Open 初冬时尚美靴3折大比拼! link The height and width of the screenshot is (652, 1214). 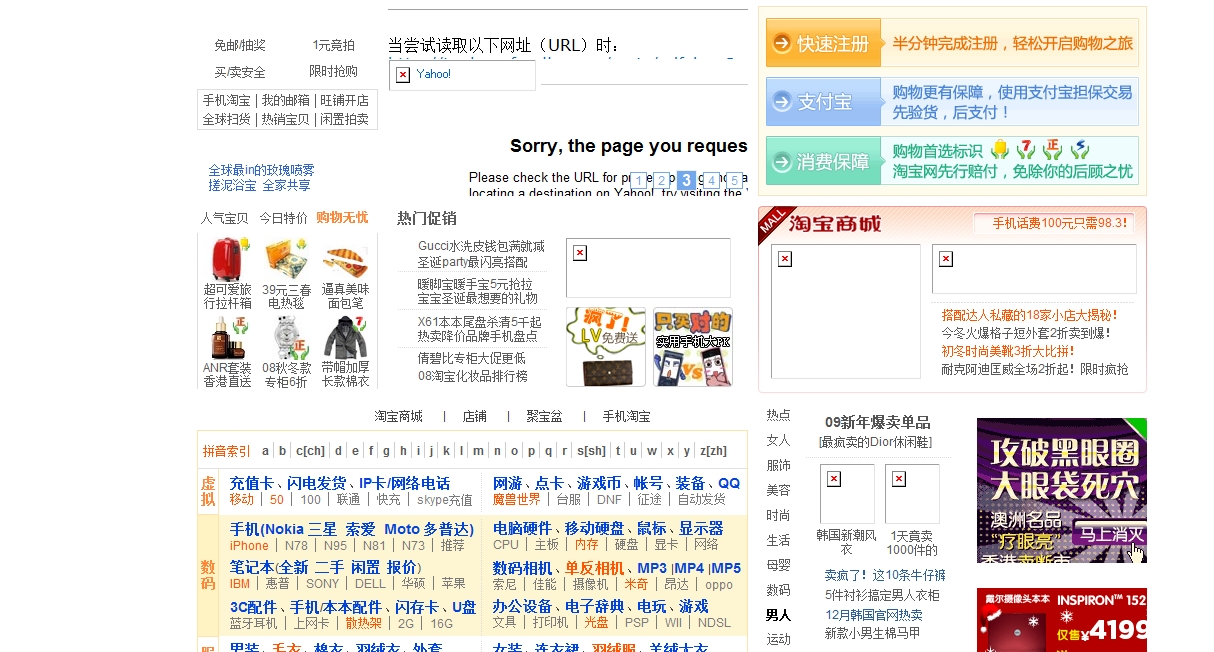[1008, 351]
